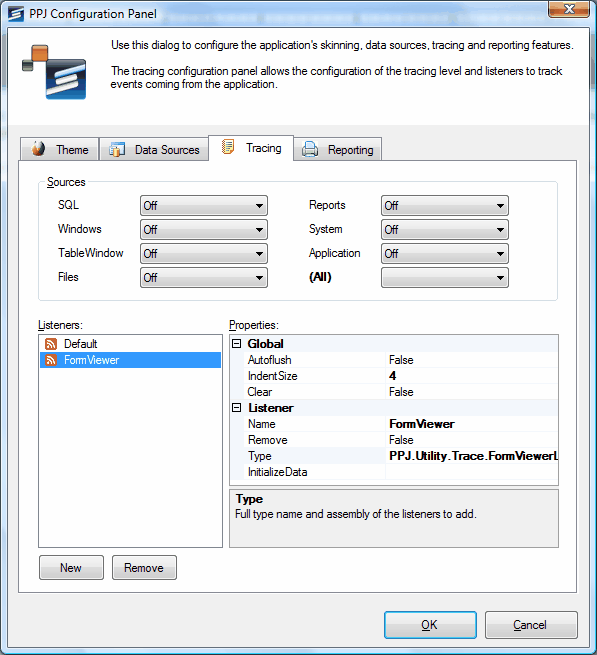The image size is (597, 655).
Task: Click the empty InitializeData value field
Action: (x=471, y=472)
